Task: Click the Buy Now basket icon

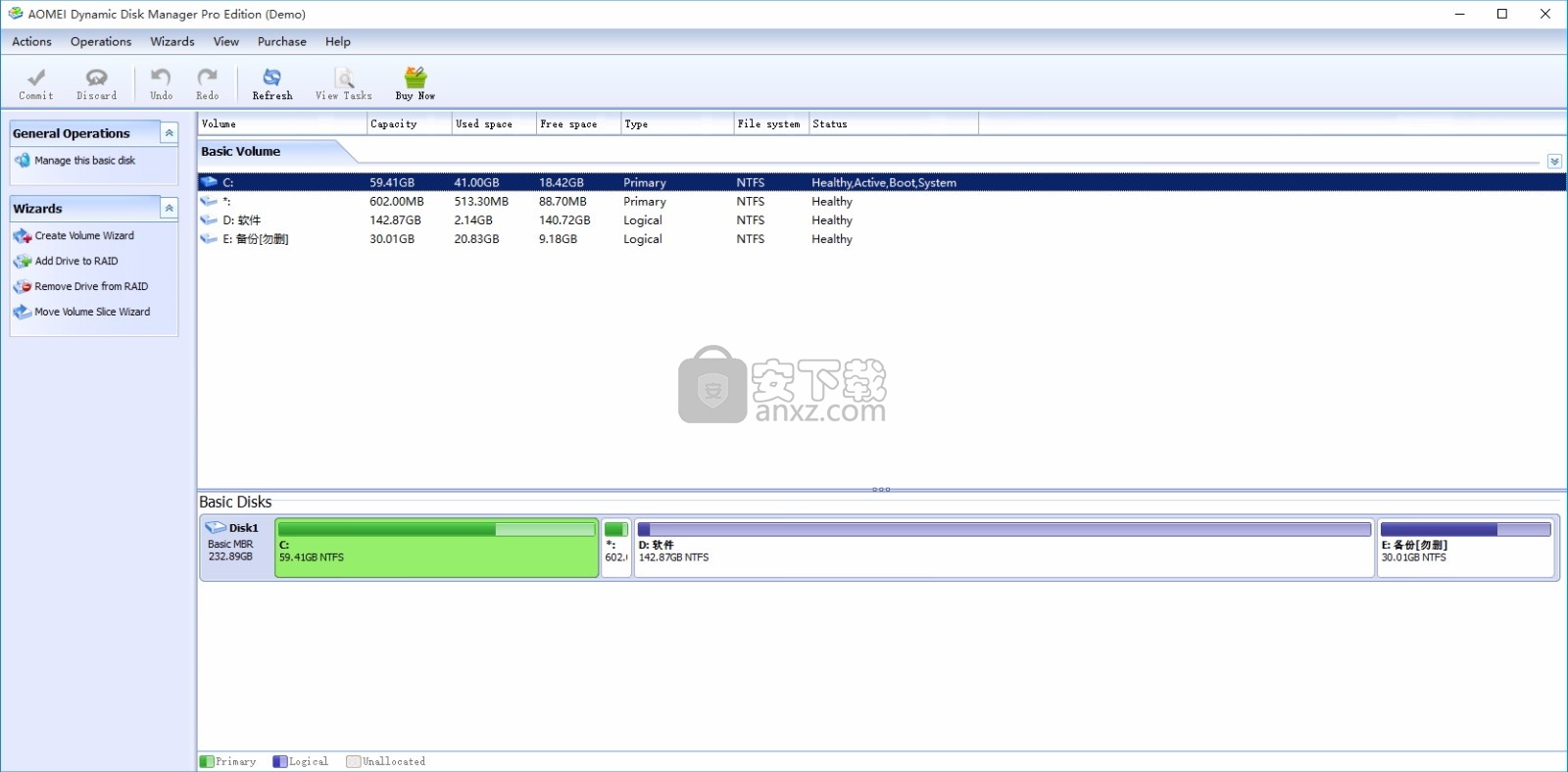Action: pyautogui.click(x=416, y=77)
